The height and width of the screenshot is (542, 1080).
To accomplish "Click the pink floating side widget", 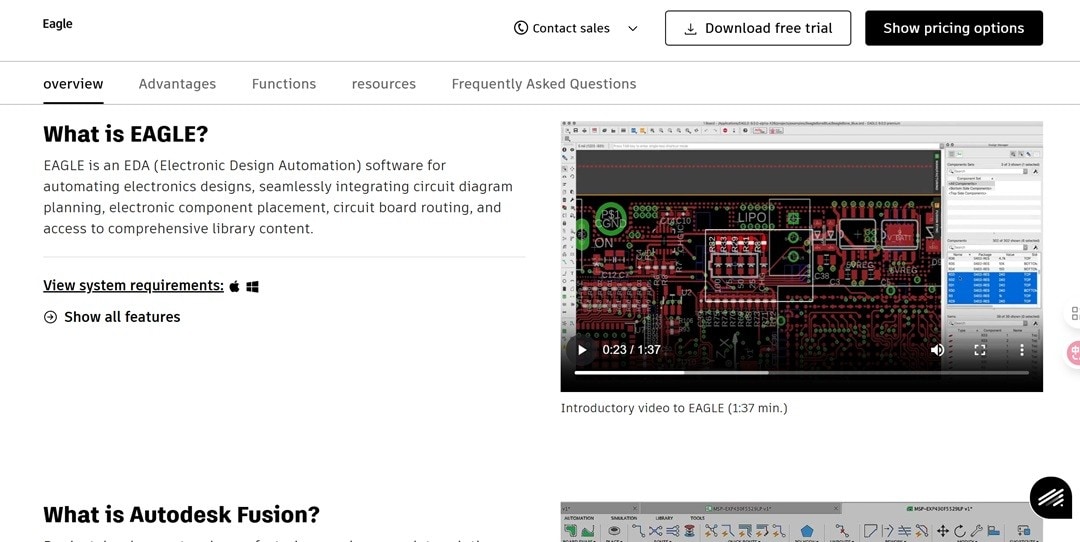I will click(1074, 353).
